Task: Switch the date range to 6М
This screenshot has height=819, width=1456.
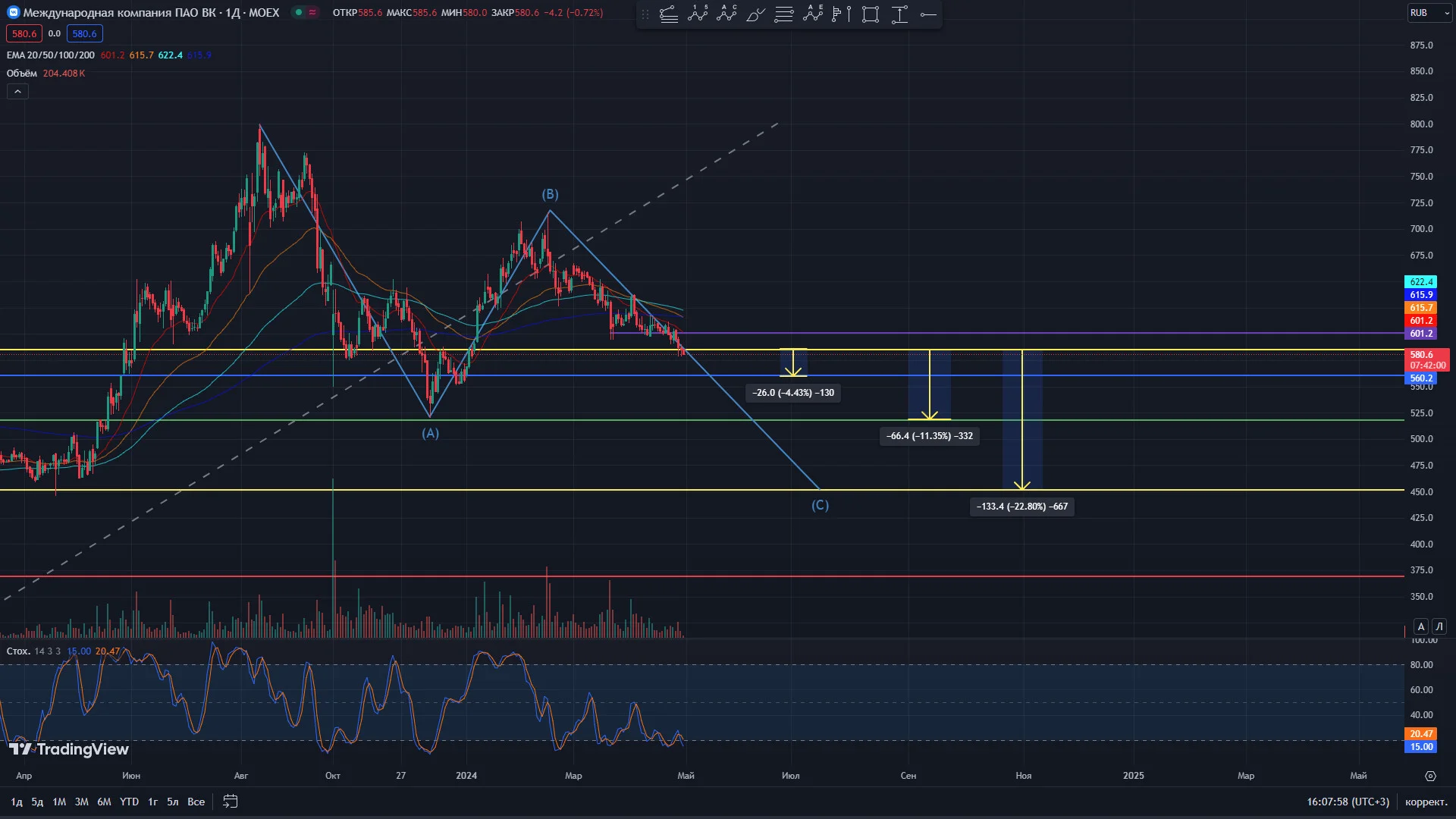Action: (104, 802)
